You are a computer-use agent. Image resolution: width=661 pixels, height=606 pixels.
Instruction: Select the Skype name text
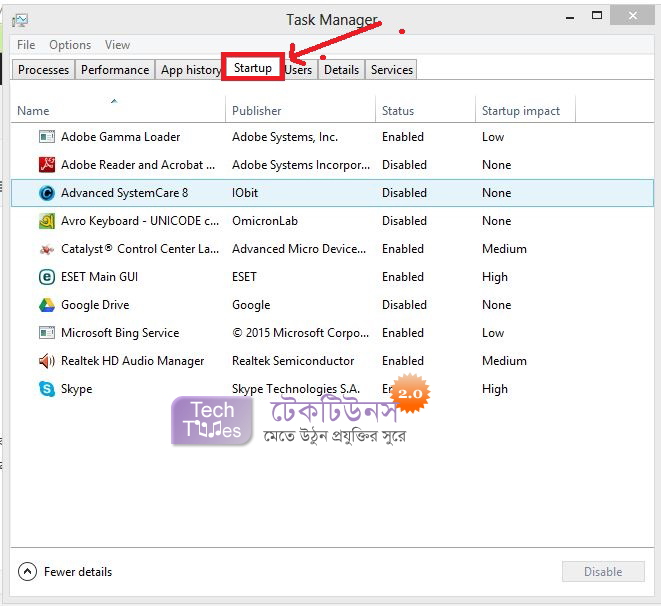pyautogui.click(x=76, y=389)
